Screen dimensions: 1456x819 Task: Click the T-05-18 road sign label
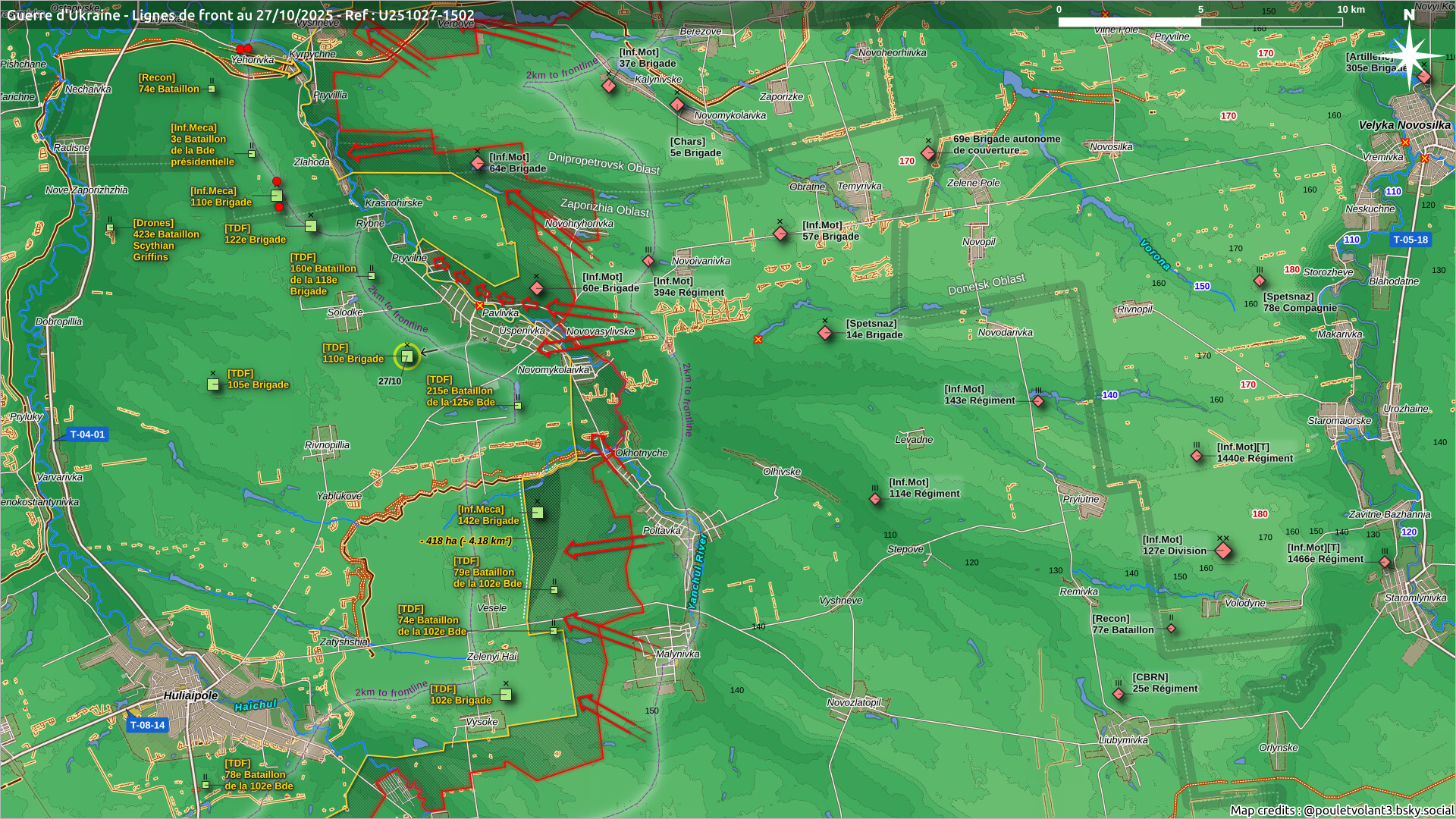[x=1410, y=240]
